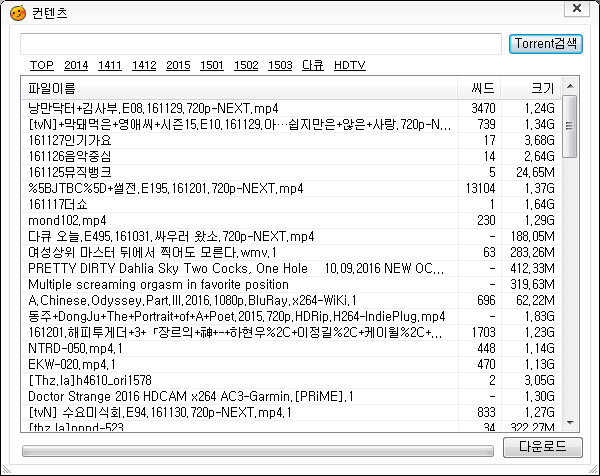Click size value 2.64G
The height and width of the screenshot is (476, 600).
click(540, 157)
